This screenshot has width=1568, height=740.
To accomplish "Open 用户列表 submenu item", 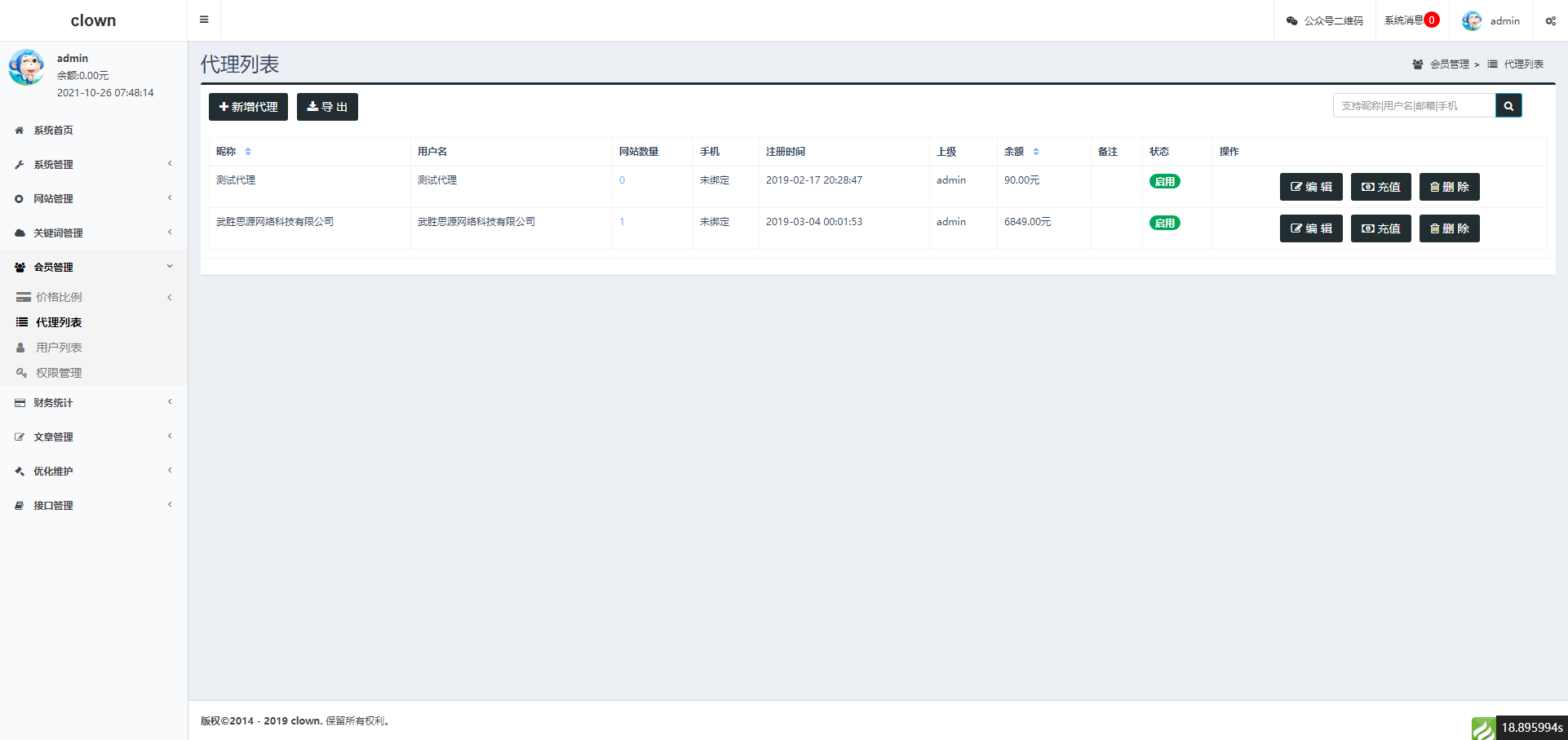I will click(94, 348).
